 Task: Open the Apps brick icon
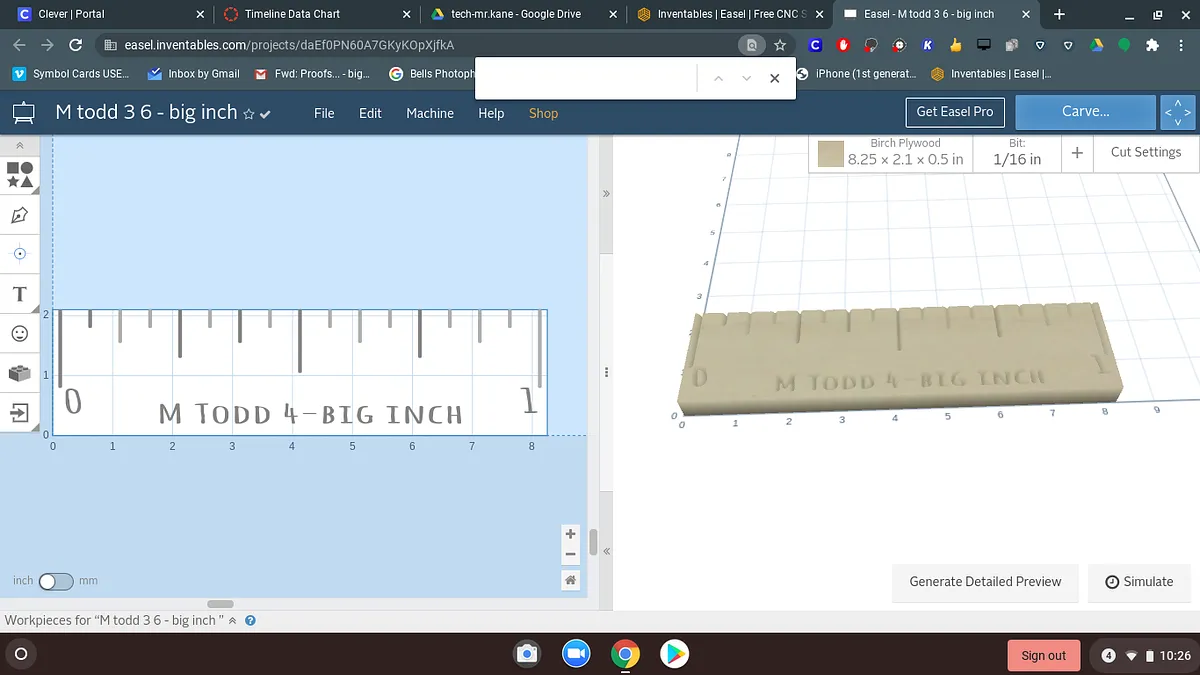pyautogui.click(x=20, y=373)
